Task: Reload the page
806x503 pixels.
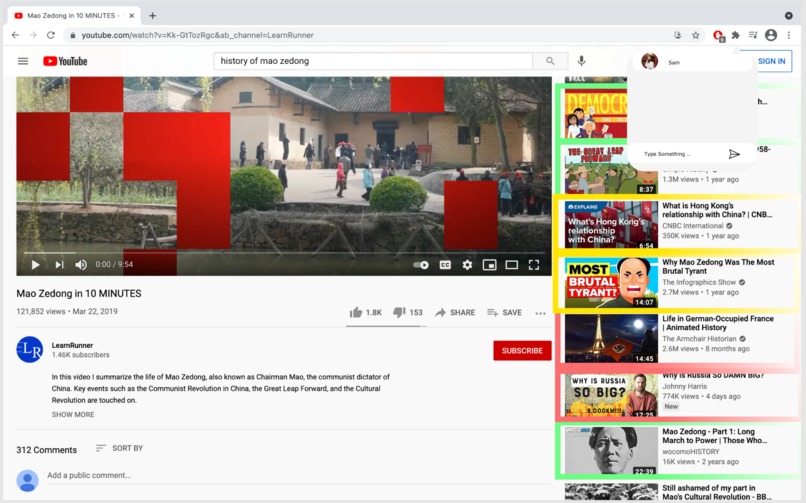Action: tap(50, 35)
